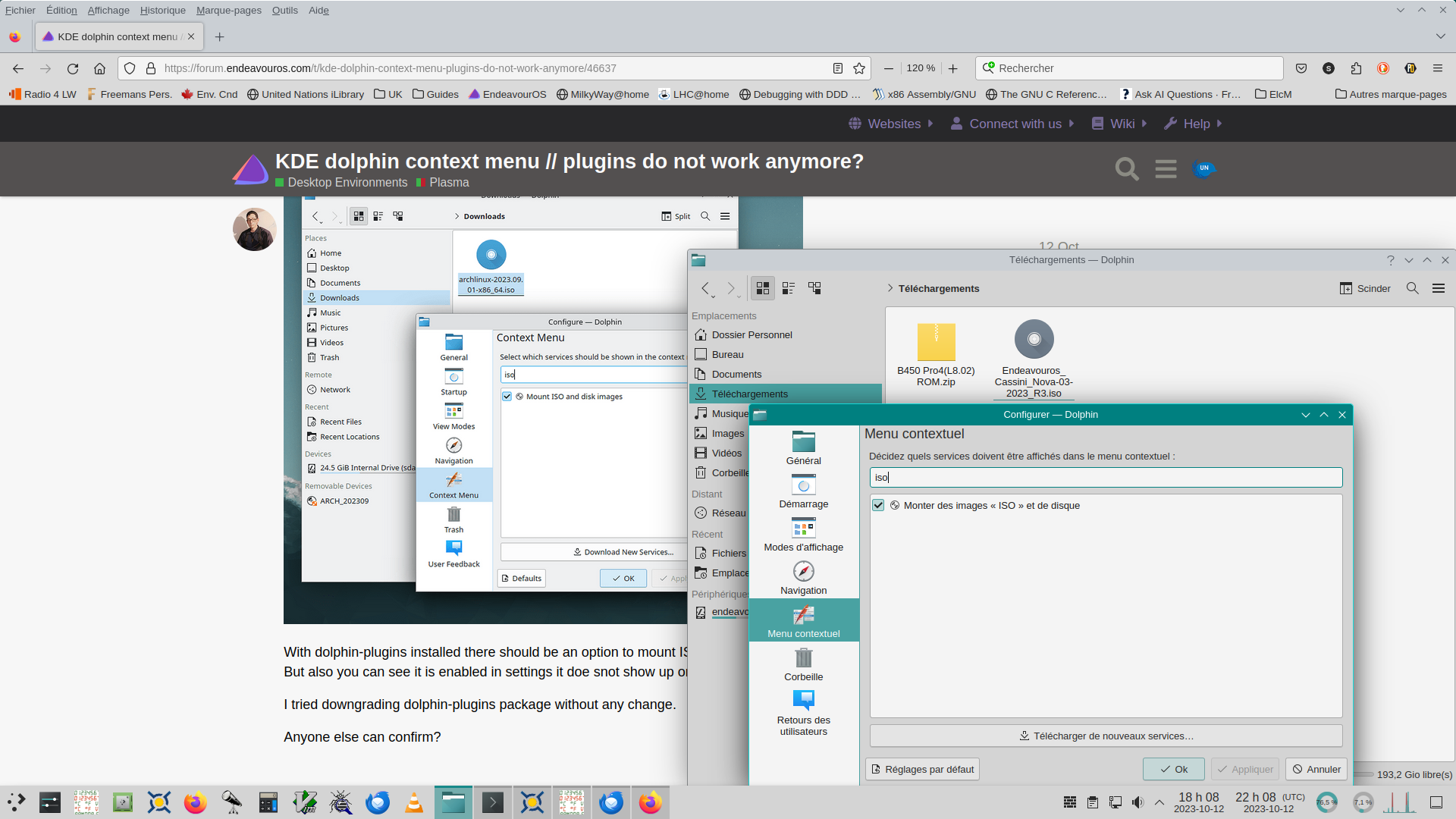This screenshot has height=819, width=1456.
Task: Open Autres marque-pages bookmarks folder
Action: coord(1391,94)
